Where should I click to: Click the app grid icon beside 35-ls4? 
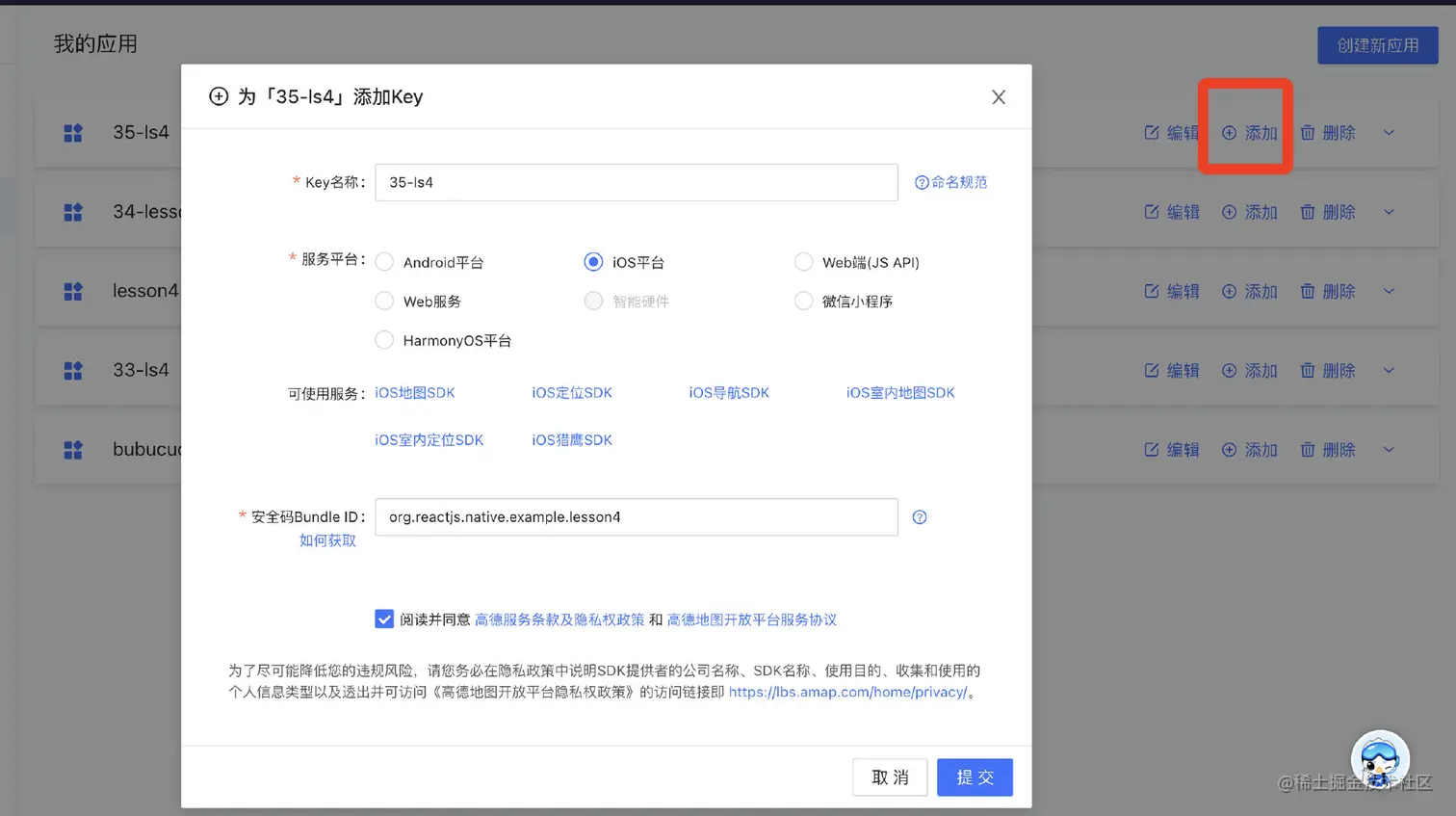pos(73,133)
